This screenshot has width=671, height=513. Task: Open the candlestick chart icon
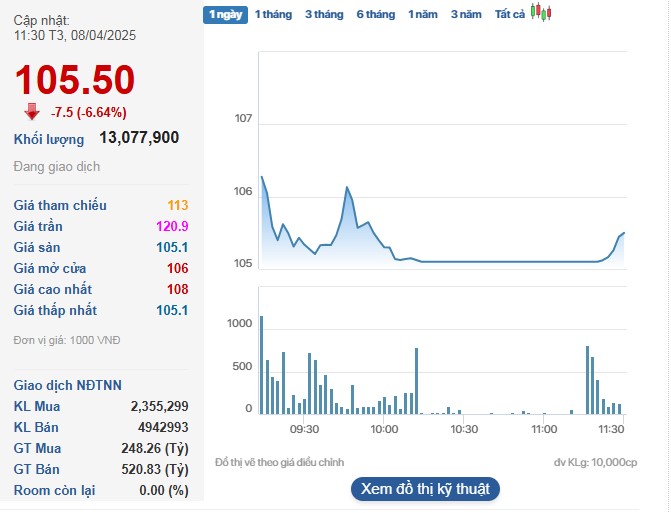(541, 13)
